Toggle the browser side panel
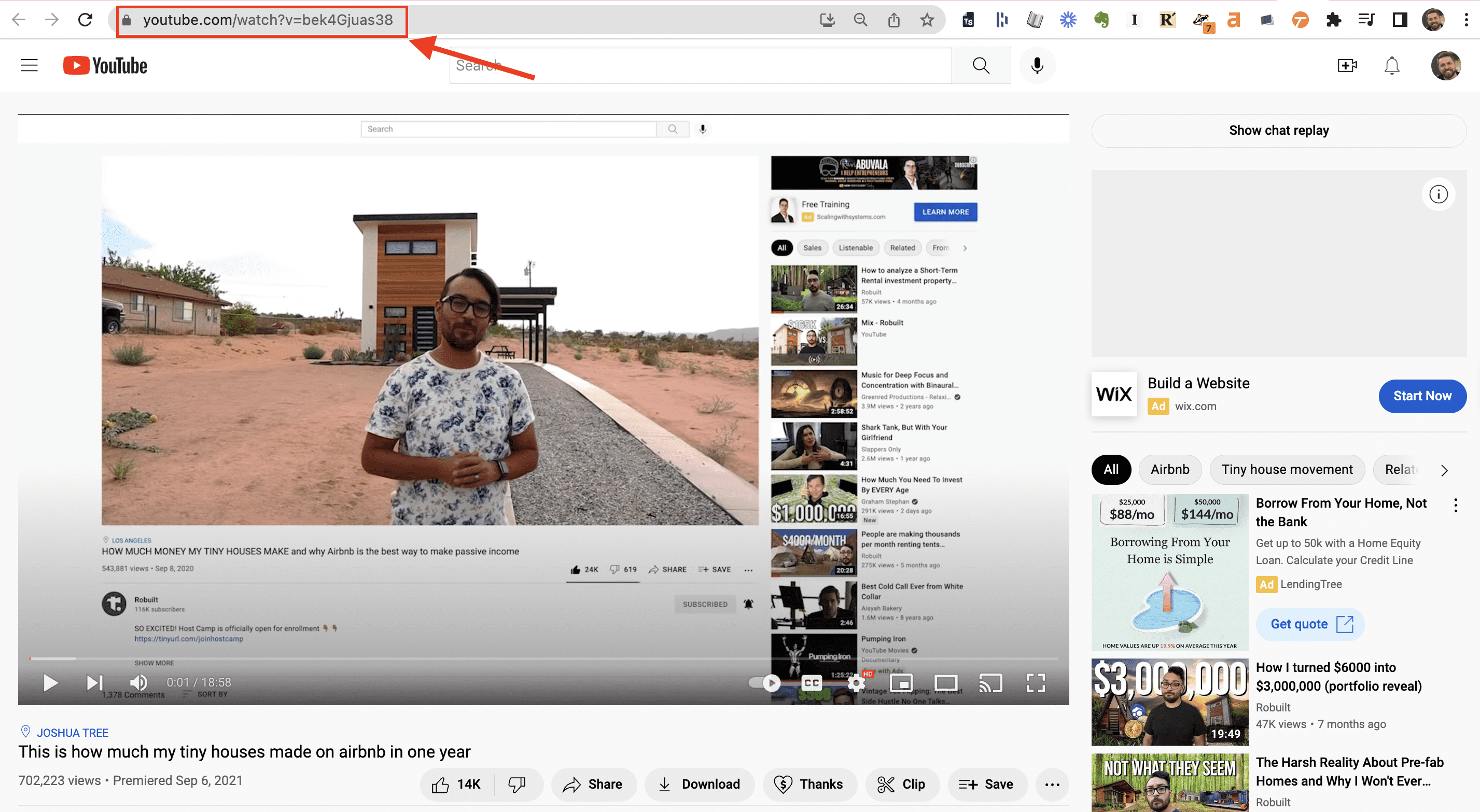 [x=1400, y=20]
